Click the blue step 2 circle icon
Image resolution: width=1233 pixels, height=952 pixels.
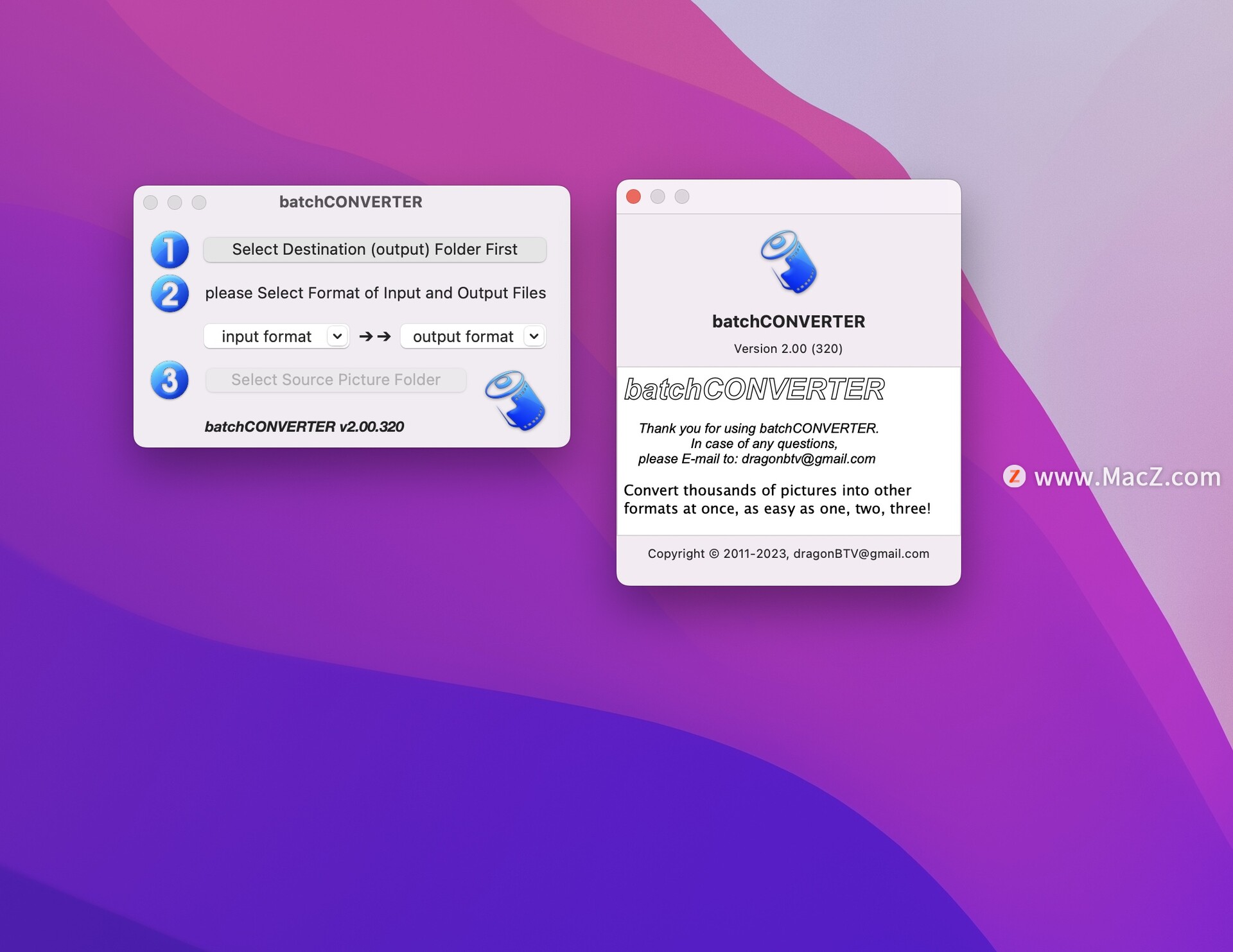[x=170, y=294]
